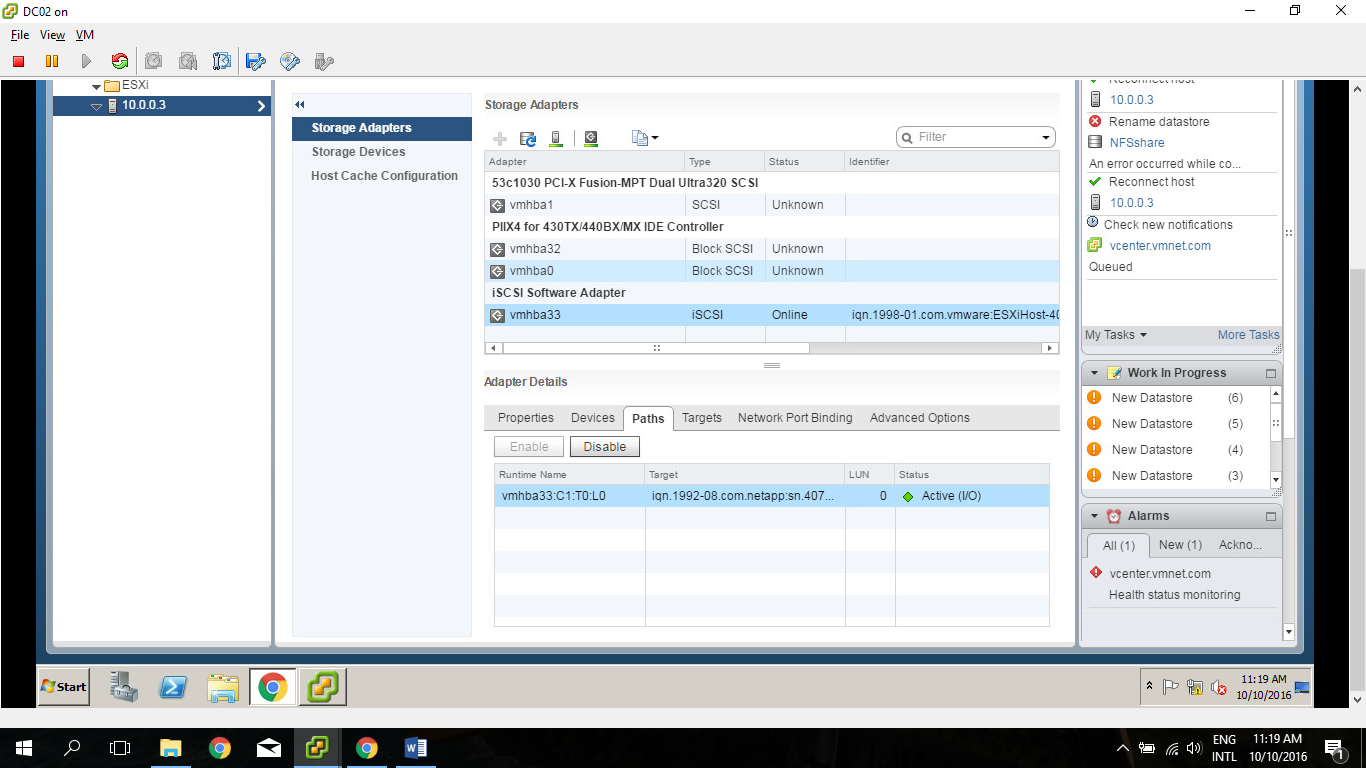1366x768 pixels.
Task: Sort by the Type column header
Action: [x=724, y=161]
